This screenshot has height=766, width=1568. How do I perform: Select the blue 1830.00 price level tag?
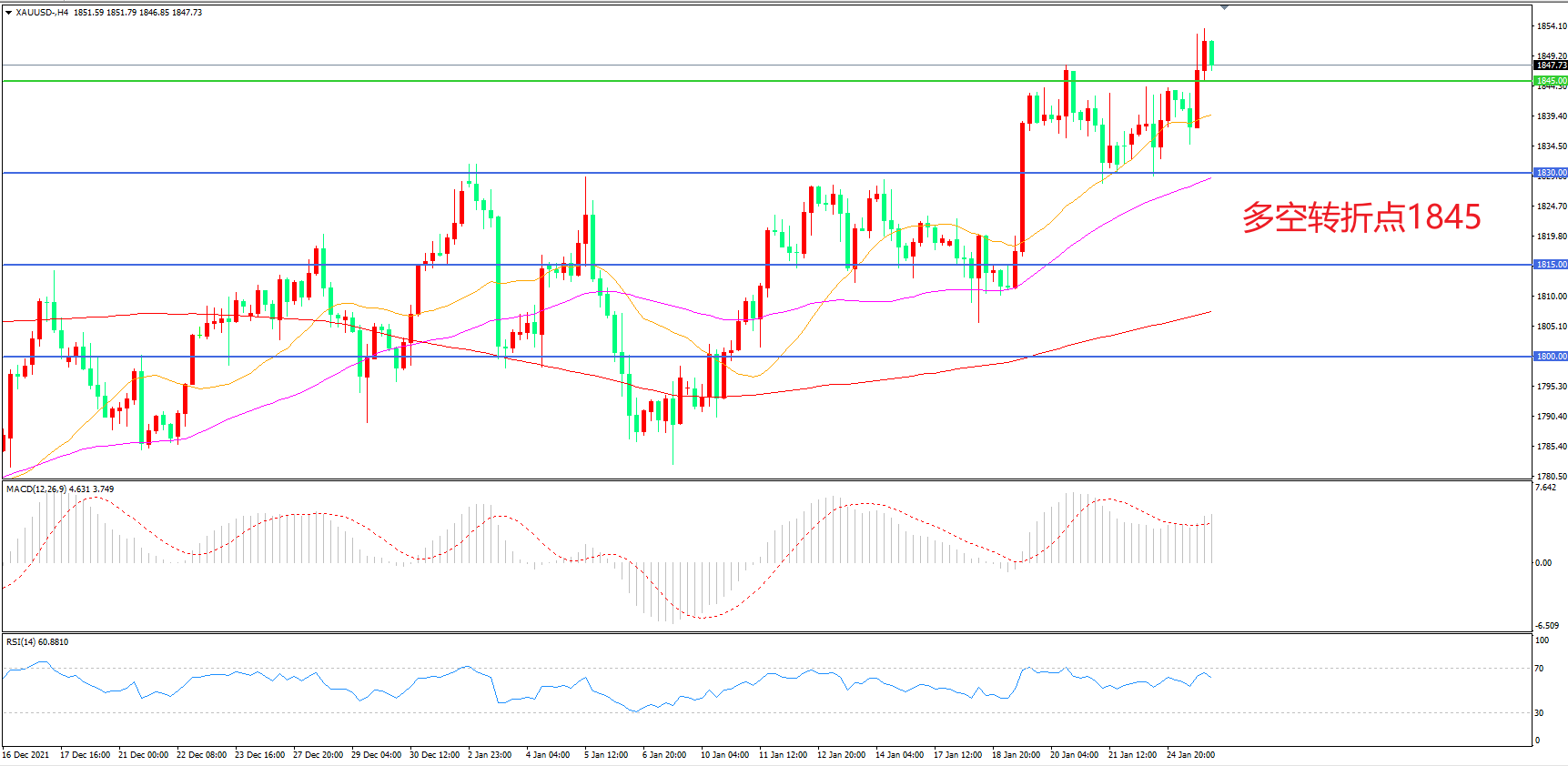[1551, 173]
